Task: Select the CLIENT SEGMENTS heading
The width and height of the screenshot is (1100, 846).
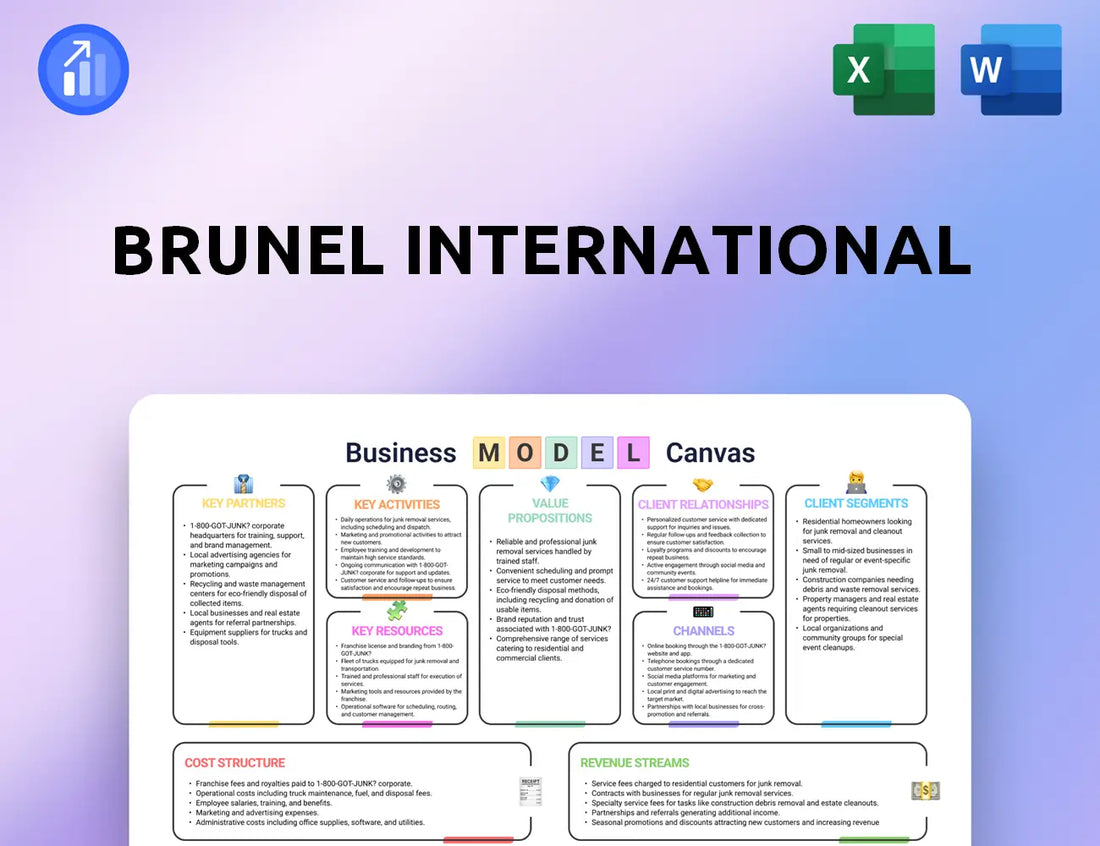Action: (x=856, y=504)
